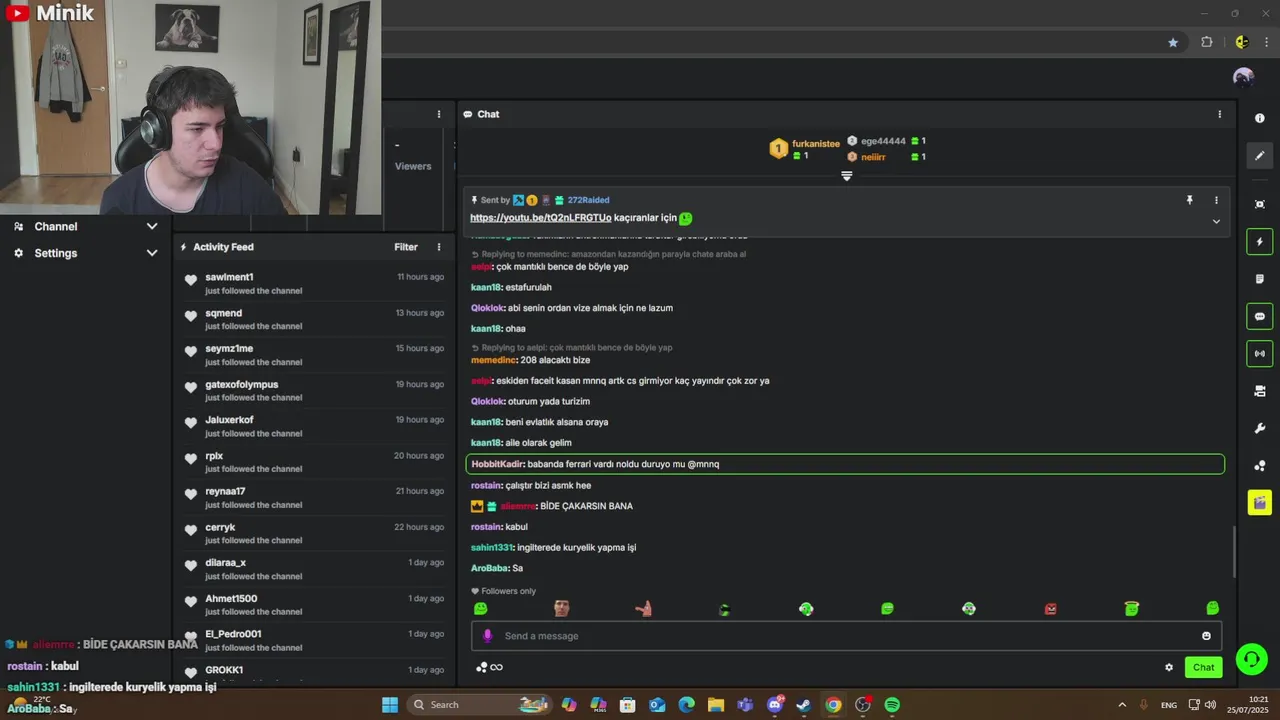Collapse the pinned message chevron
Viewport: 1280px width, 720px height.
coord(1216,221)
